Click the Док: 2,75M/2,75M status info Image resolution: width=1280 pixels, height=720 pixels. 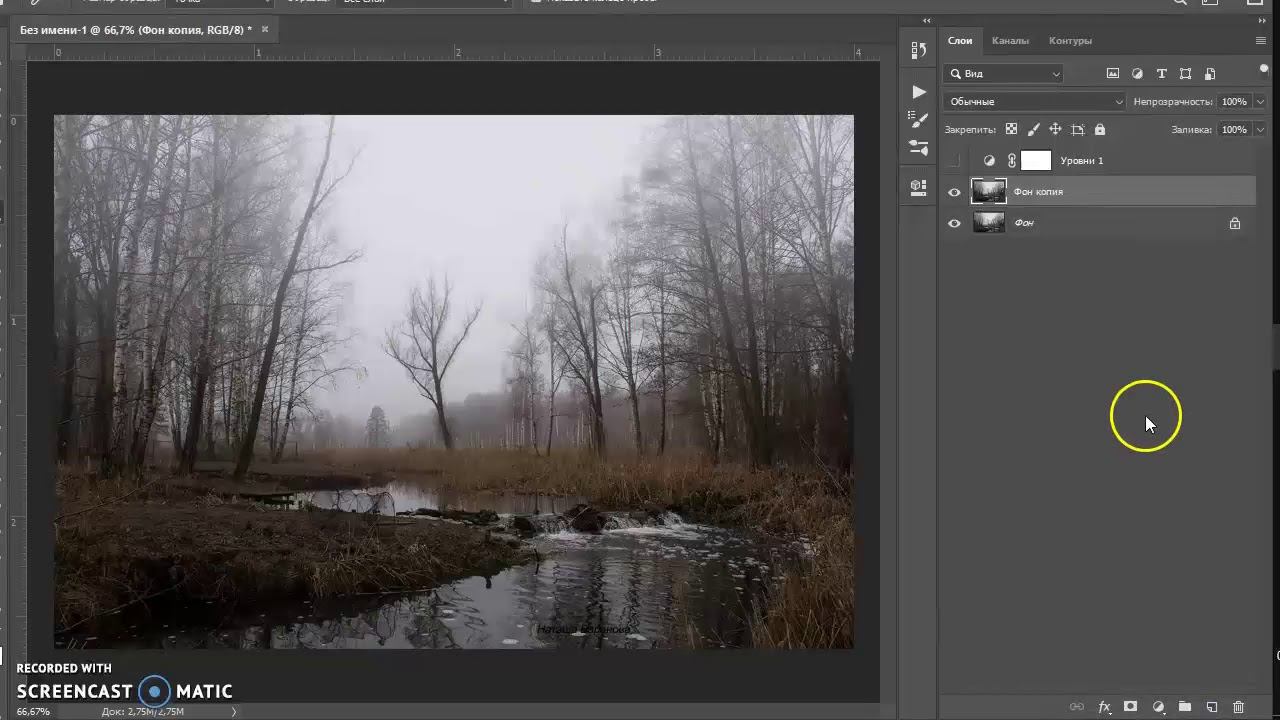point(143,712)
